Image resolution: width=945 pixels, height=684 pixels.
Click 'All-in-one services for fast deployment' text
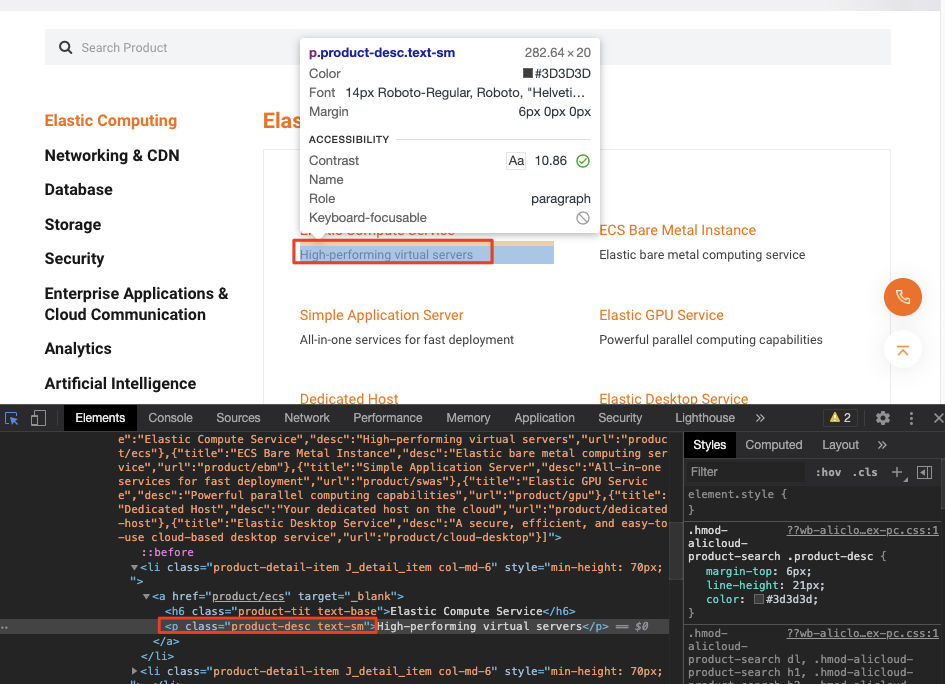[406, 340]
